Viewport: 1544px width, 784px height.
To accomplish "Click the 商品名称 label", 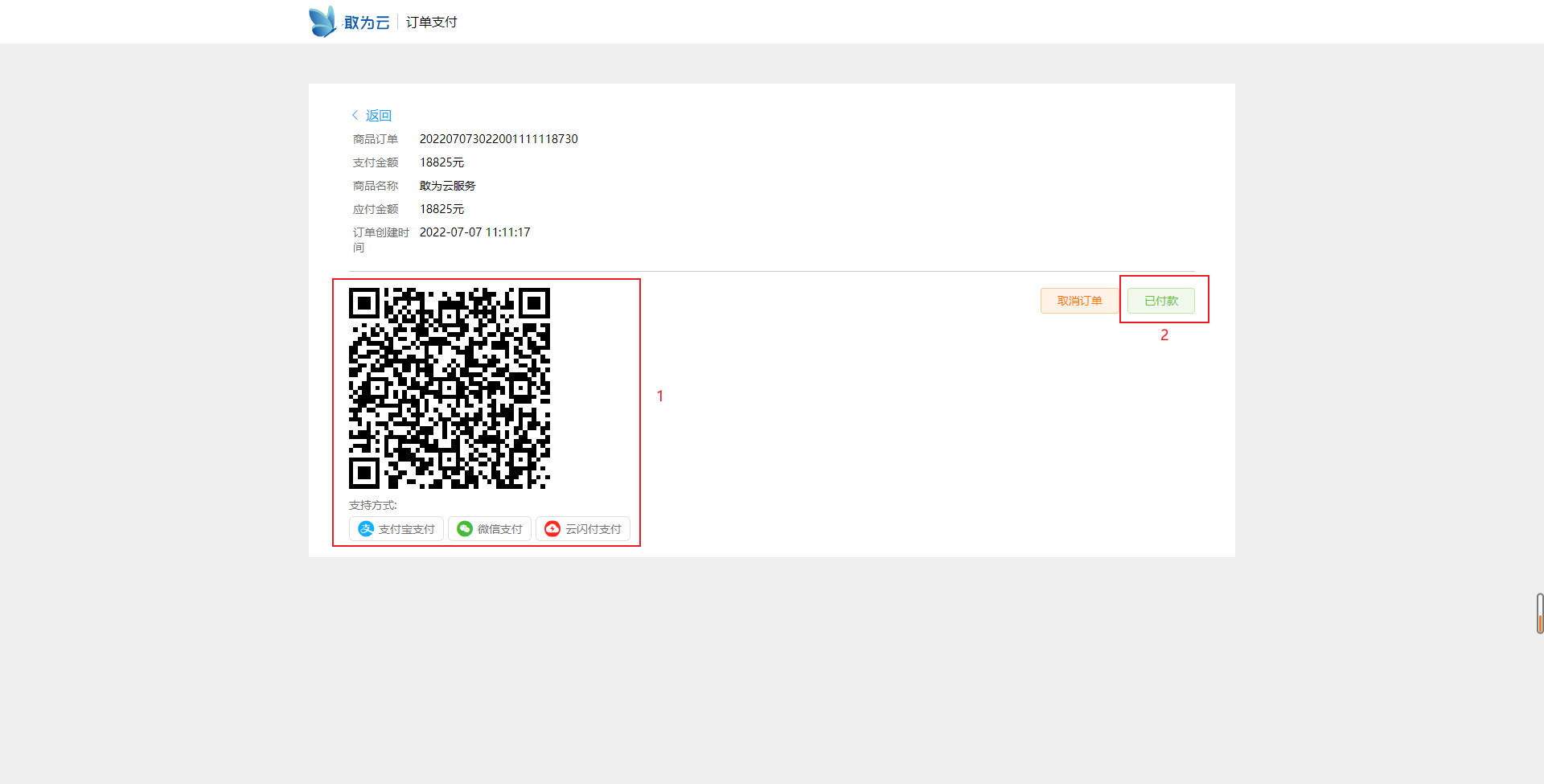I will click(376, 186).
